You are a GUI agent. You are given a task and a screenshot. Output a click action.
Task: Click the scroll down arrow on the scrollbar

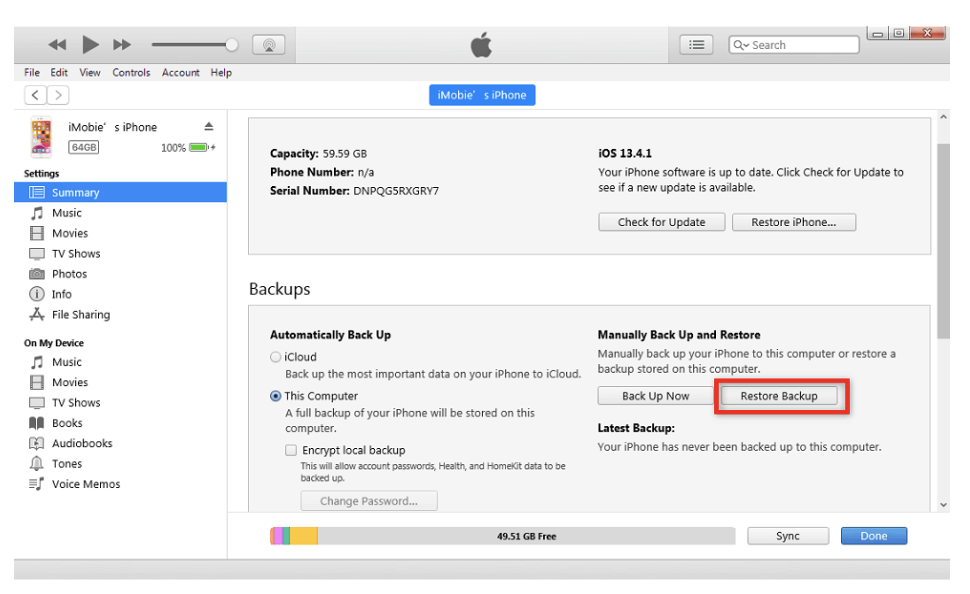[942, 505]
